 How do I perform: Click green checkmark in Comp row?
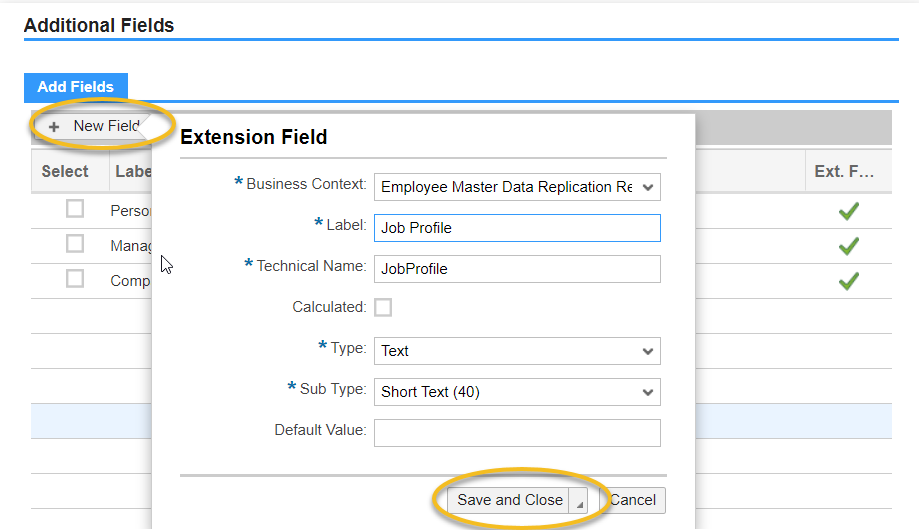pyautogui.click(x=848, y=281)
